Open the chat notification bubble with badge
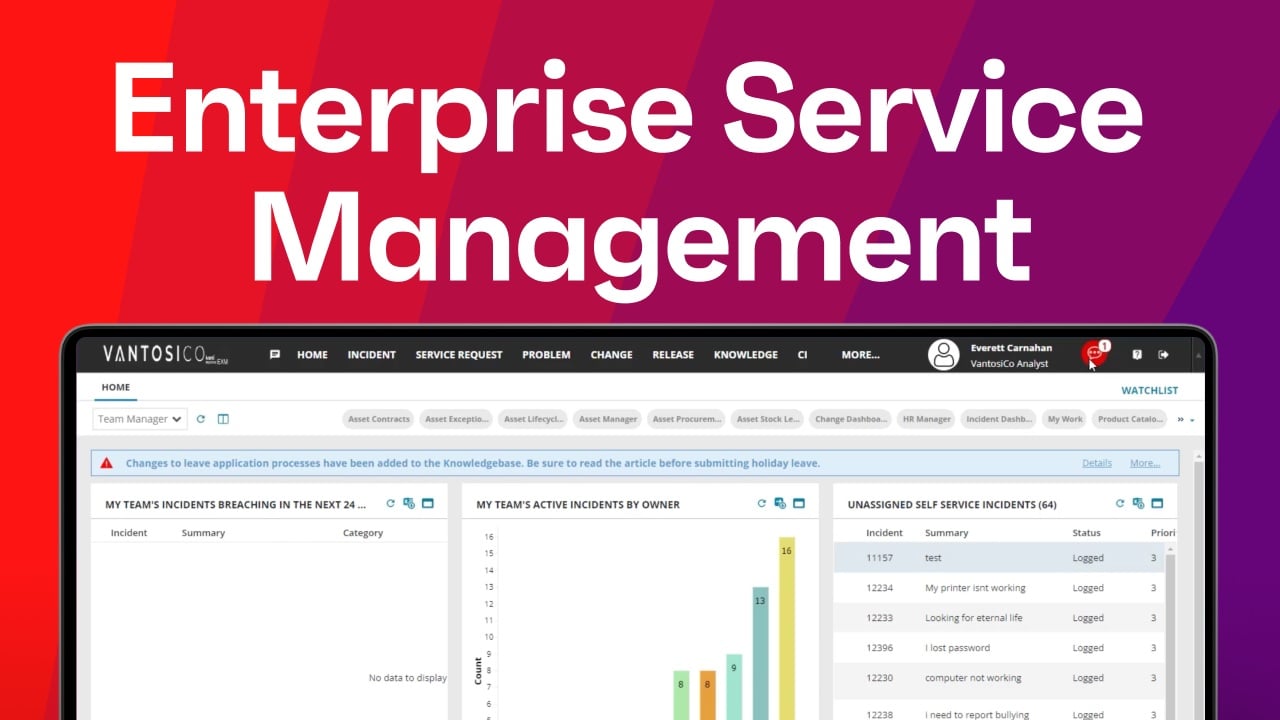The width and height of the screenshot is (1280, 720). 1094,353
